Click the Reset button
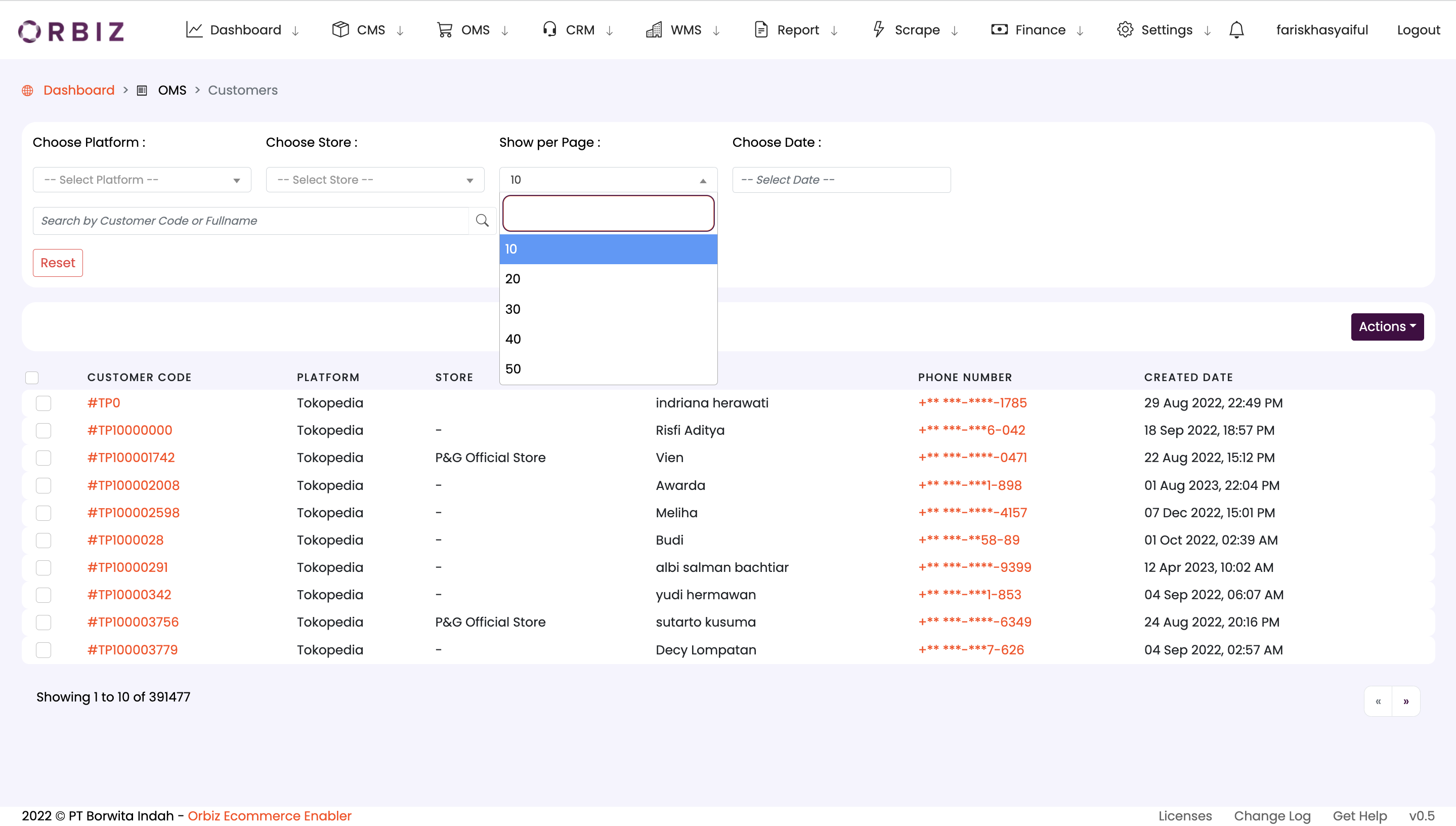 pyautogui.click(x=58, y=263)
